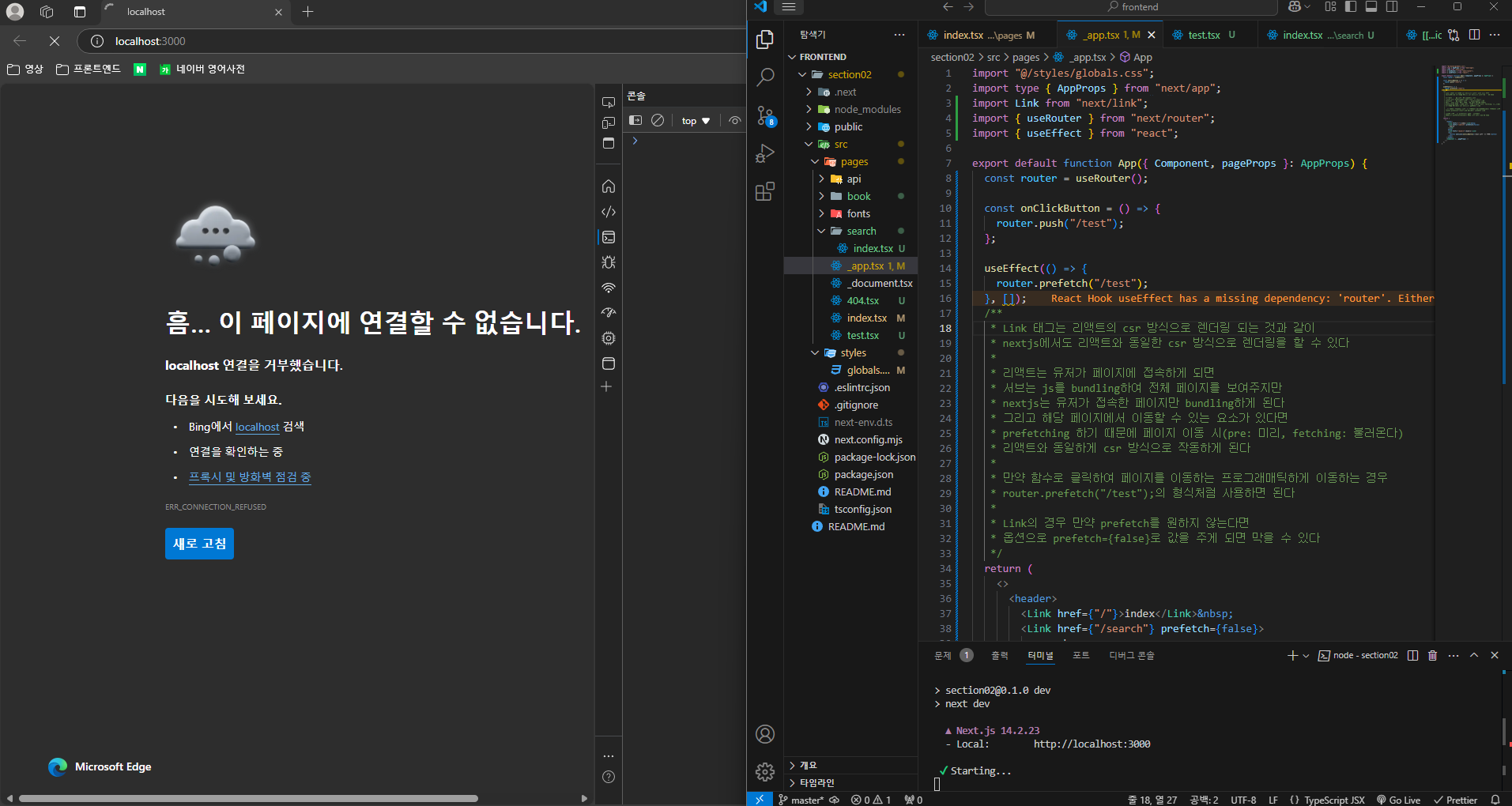Switch to the 출력 panel tab

(1000, 655)
